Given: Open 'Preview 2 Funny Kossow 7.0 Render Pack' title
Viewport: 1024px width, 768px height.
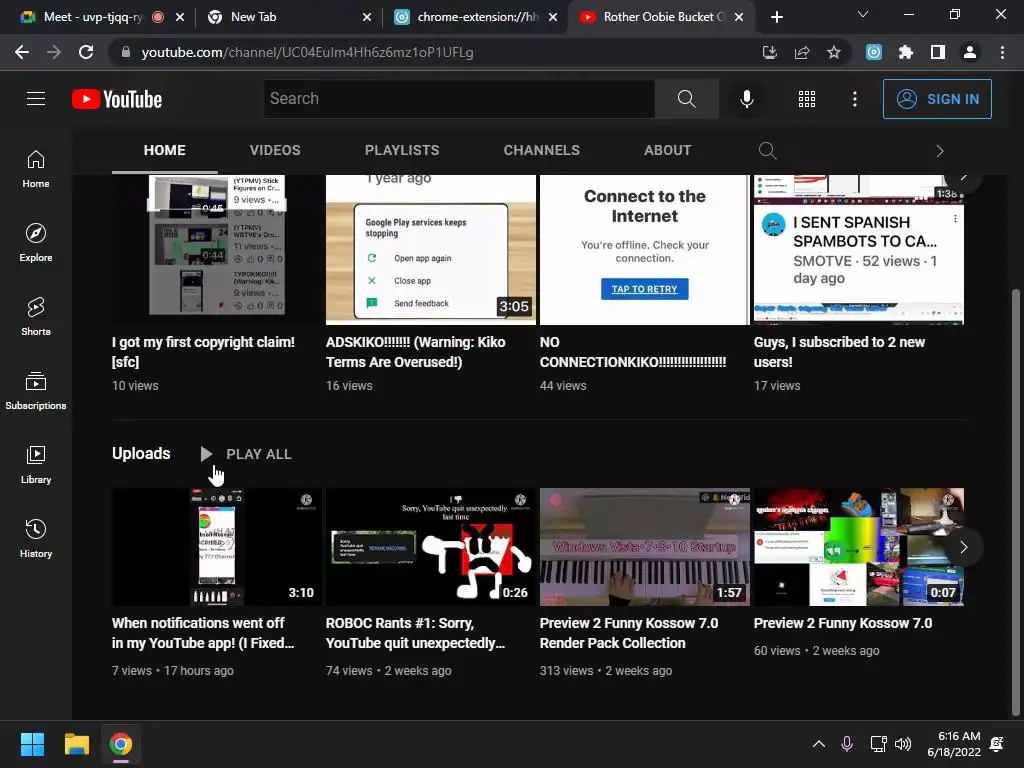Looking at the screenshot, I should coord(629,633).
